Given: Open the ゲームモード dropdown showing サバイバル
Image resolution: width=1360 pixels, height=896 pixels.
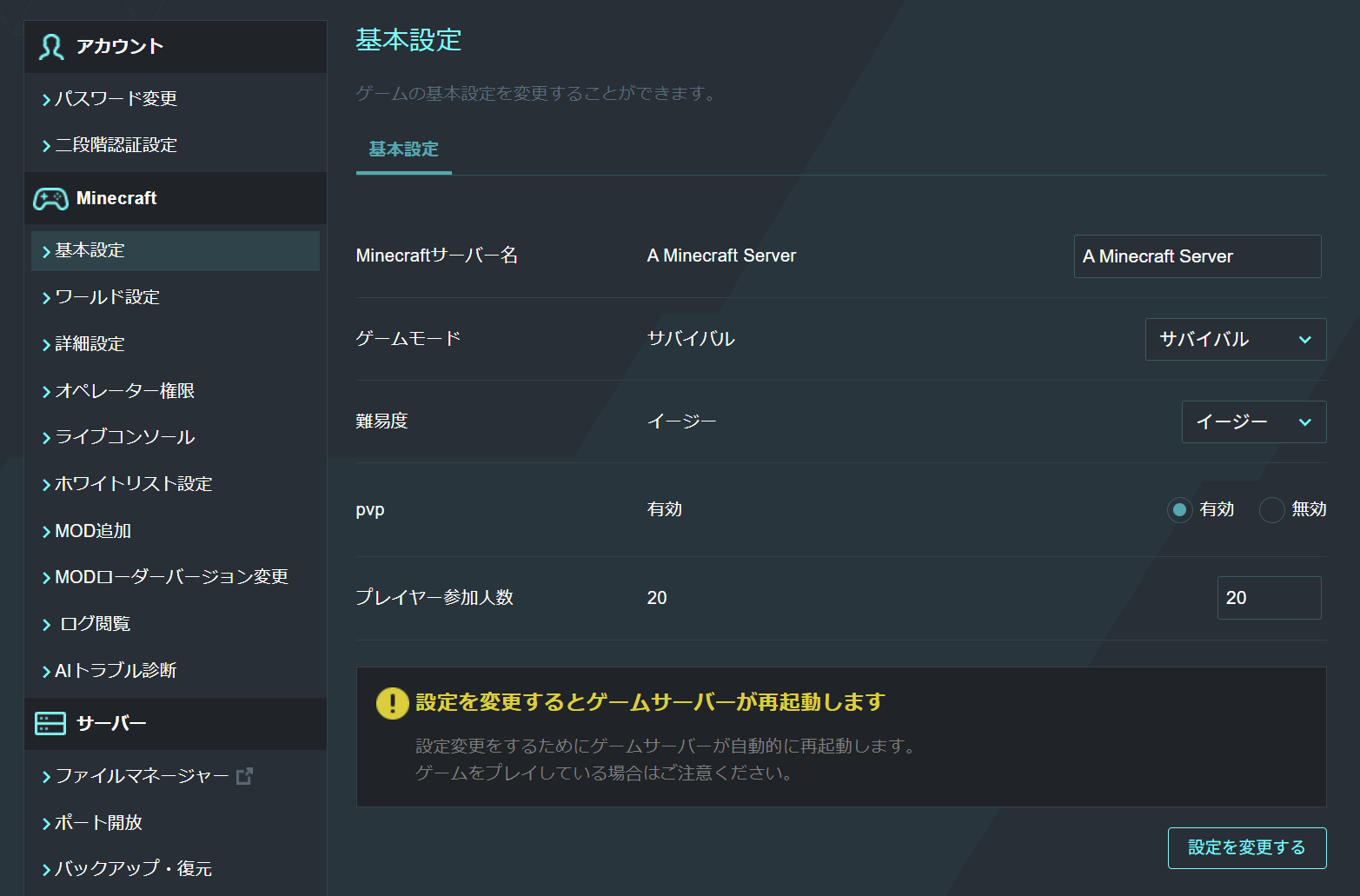Looking at the screenshot, I should click(x=1235, y=340).
